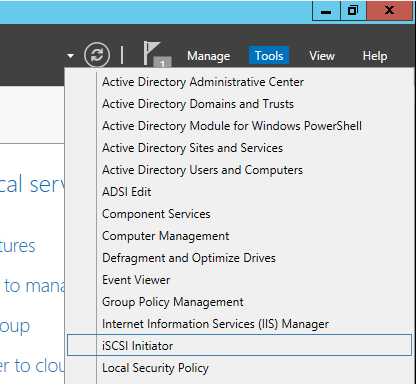This screenshot has height=384, width=416.
Task: Open Active Directory Sites and Services
Action: pos(239,148)
